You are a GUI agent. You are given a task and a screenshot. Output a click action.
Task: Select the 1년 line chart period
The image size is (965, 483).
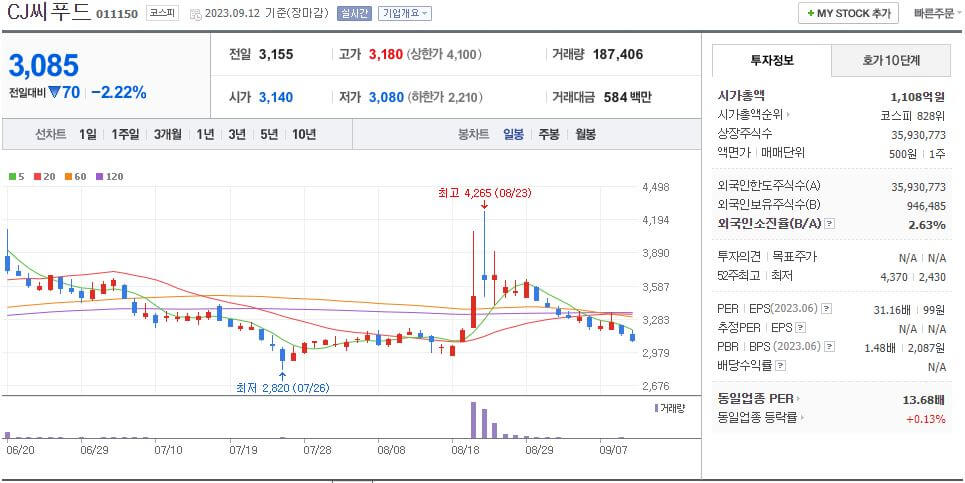[206, 134]
